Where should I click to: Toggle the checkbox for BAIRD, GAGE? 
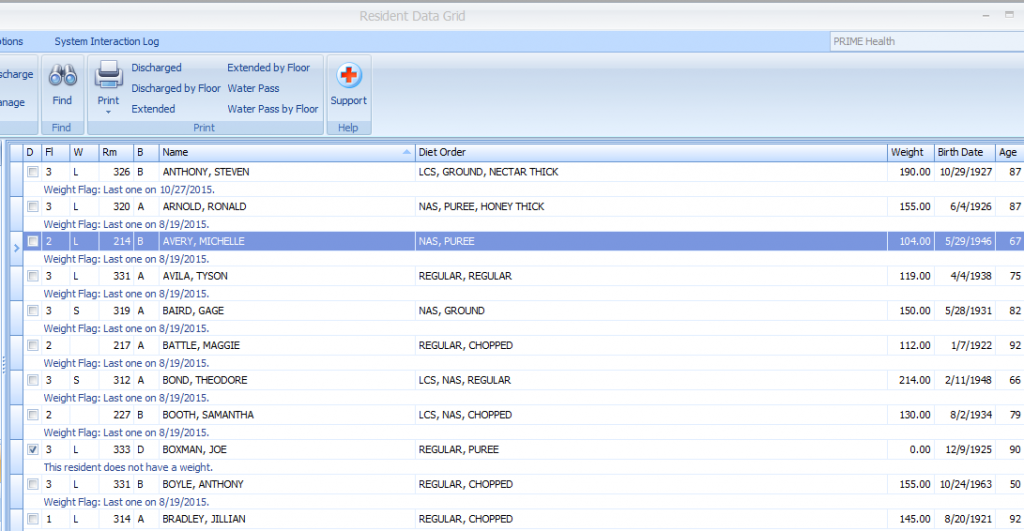(33, 311)
